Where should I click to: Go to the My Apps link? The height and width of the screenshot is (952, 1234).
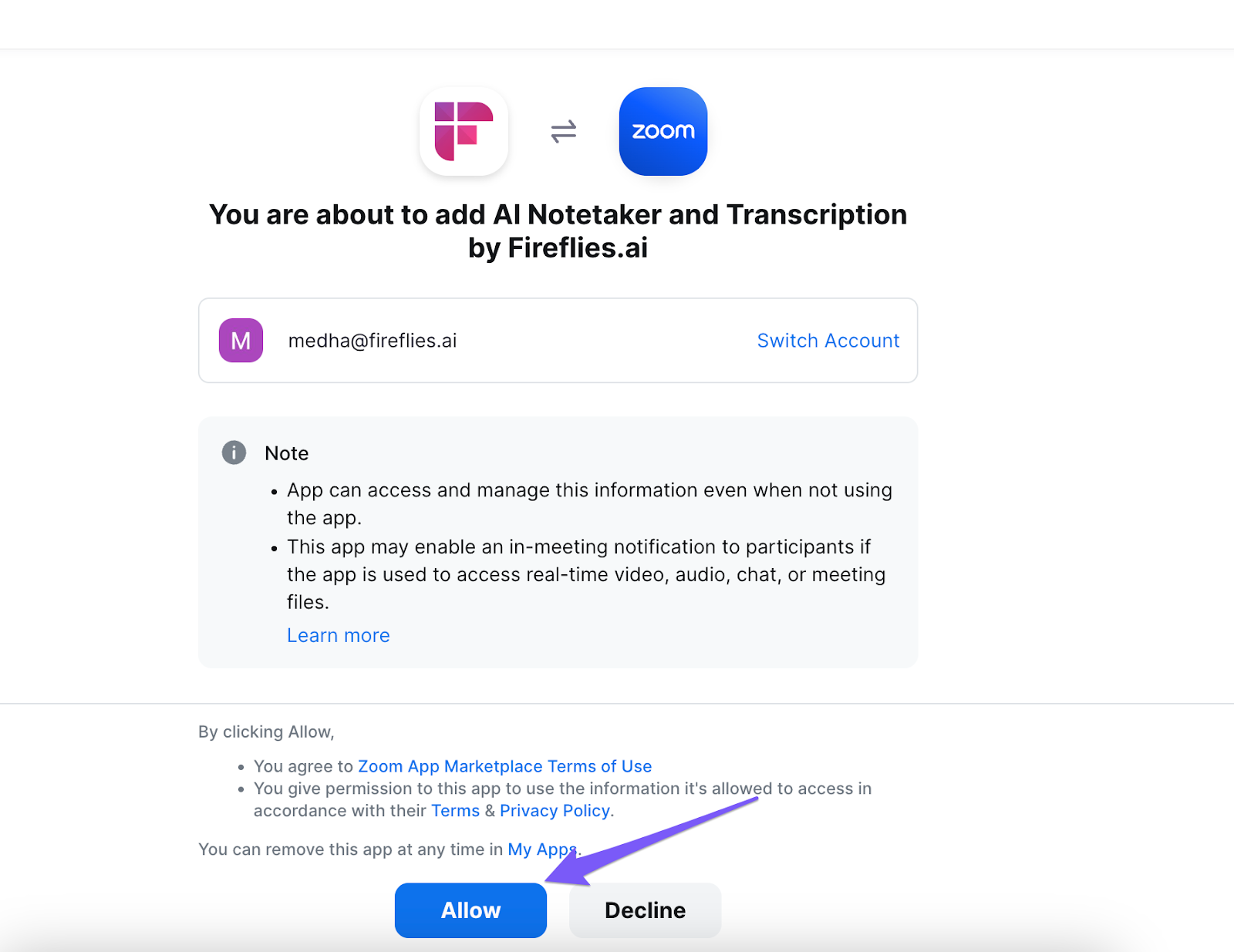coord(542,849)
